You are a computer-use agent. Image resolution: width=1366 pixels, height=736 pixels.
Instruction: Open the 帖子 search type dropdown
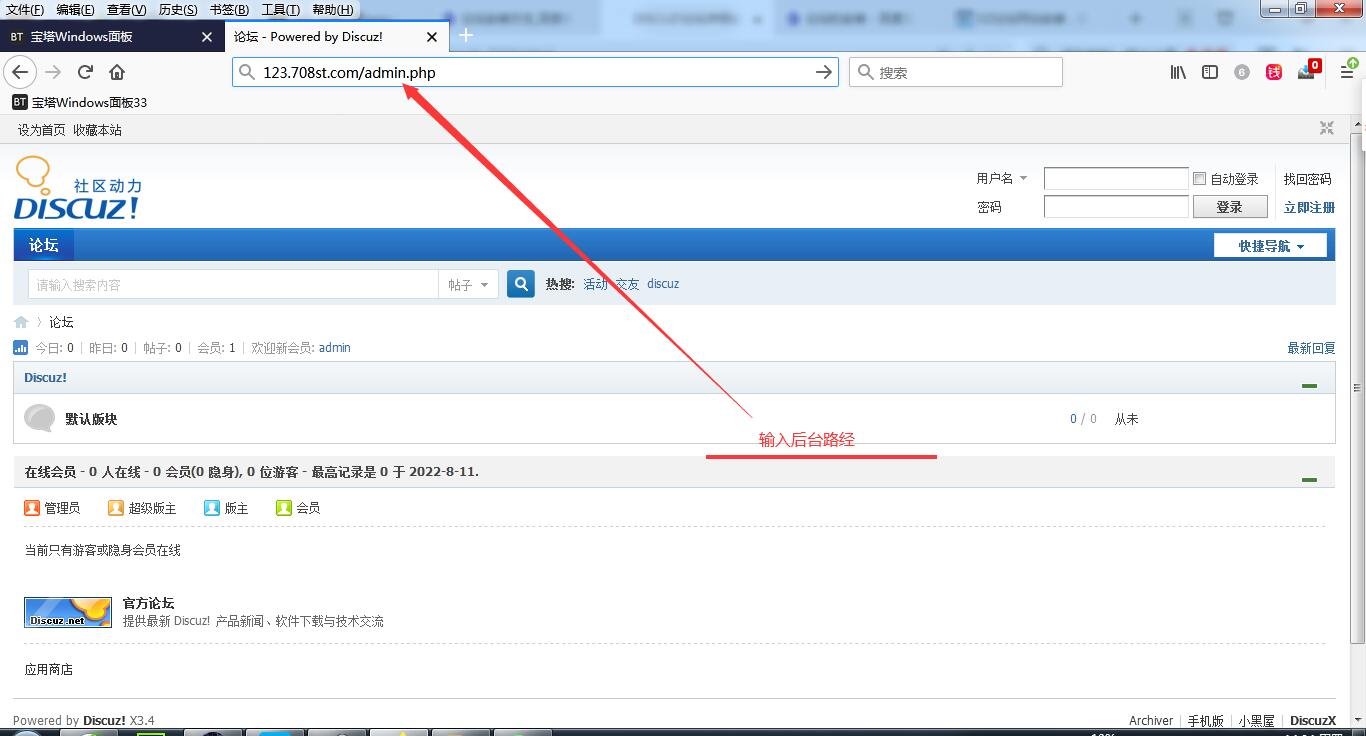coord(468,285)
